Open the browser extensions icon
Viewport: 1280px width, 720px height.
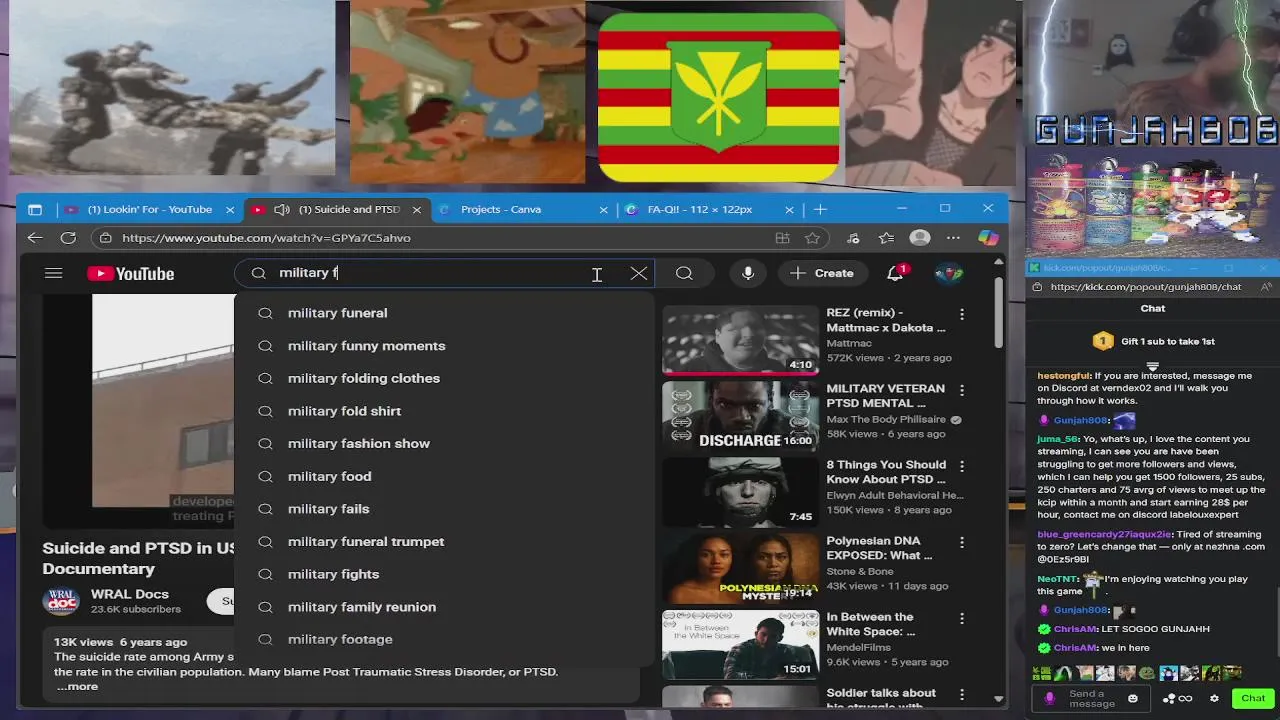pos(853,238)
